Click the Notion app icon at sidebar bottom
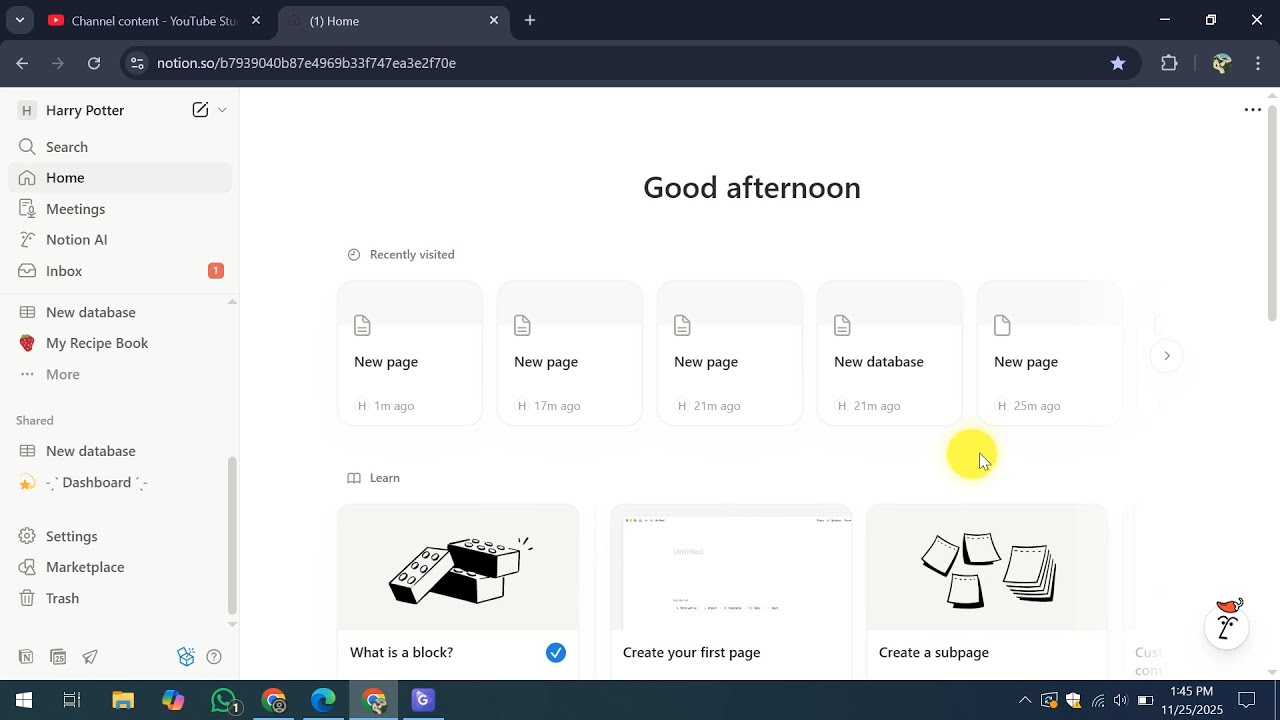The height and width of the screenshot is (720, 1280). click(x=26, y=657)
